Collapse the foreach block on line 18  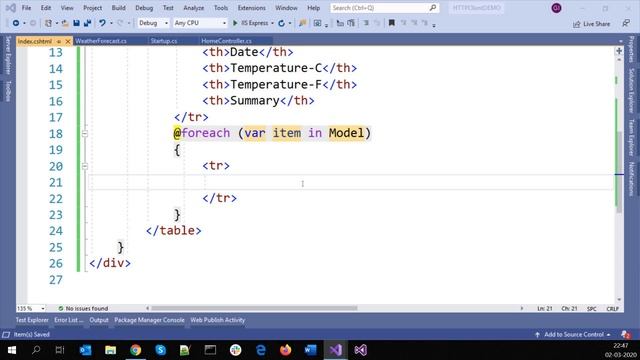click(x=84, y=133)
